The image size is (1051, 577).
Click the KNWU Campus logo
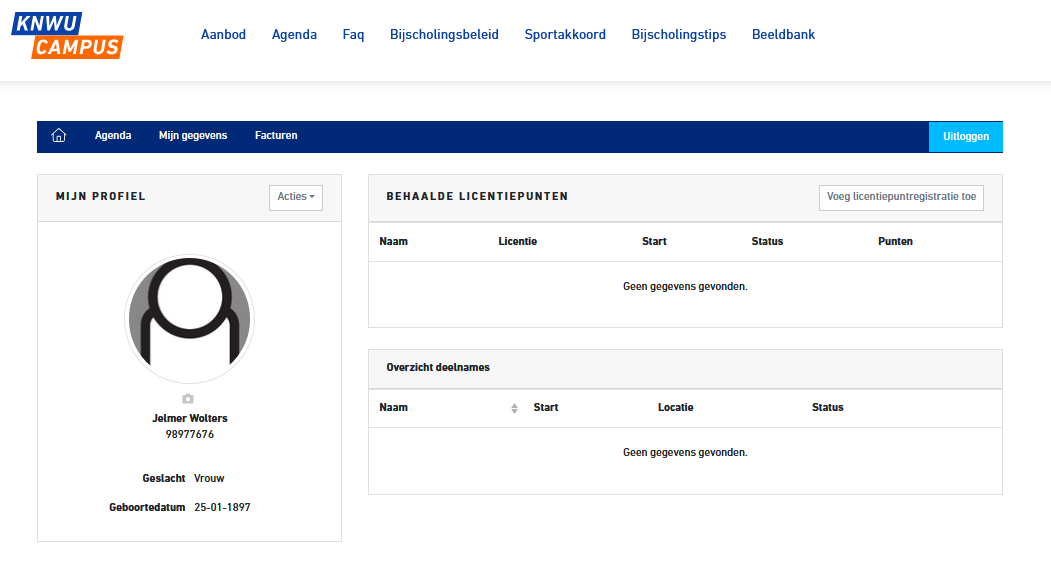(67, 35)
